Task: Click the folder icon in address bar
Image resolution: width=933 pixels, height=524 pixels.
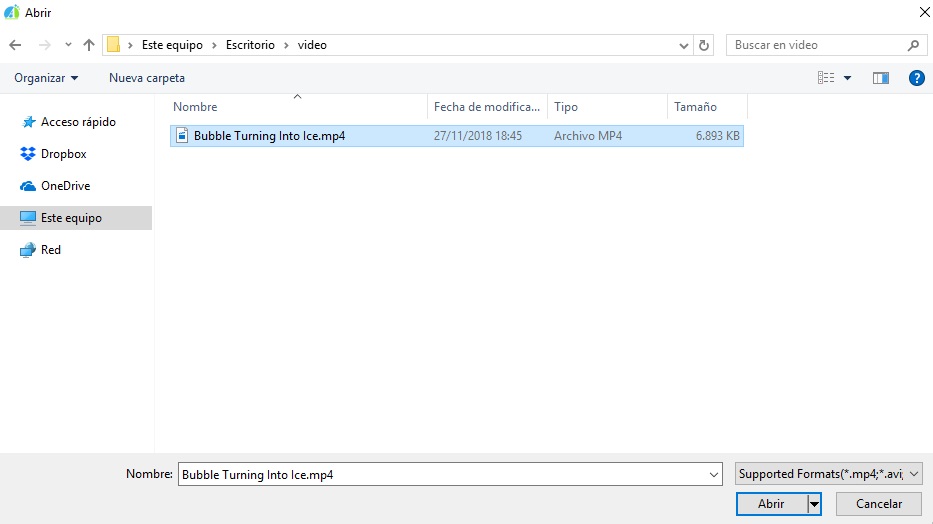Action: pyautogui.click(x=113, y=45)
